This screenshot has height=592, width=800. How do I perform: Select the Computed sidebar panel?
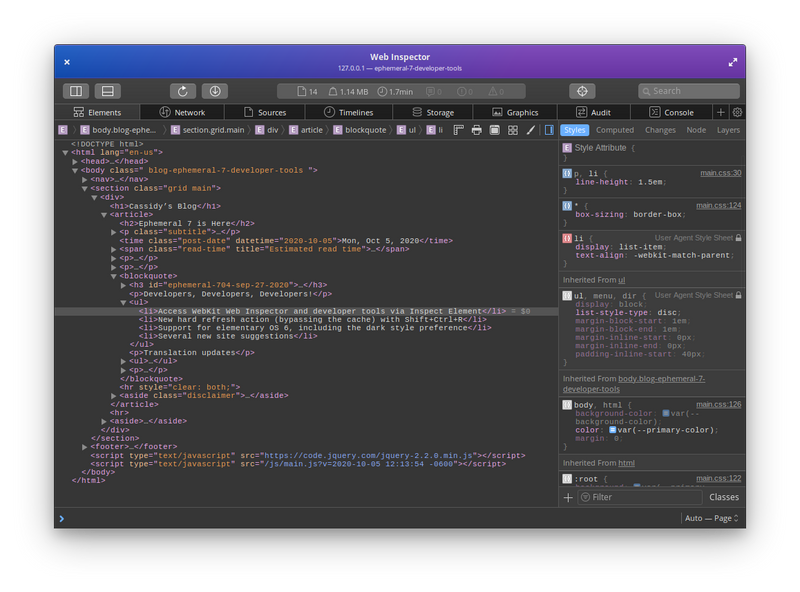[x=615, y=130]
